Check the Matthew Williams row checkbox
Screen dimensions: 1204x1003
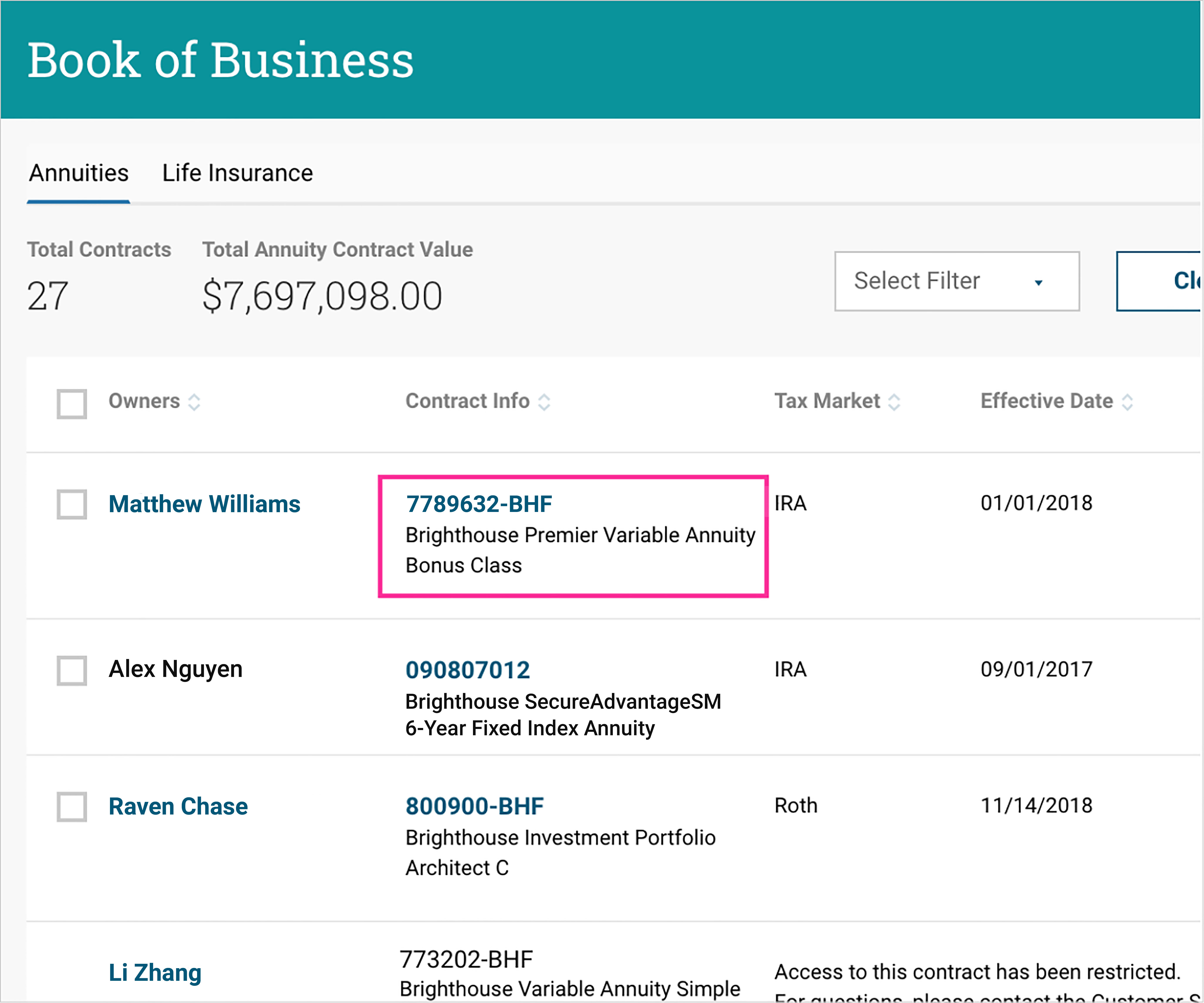72,504
